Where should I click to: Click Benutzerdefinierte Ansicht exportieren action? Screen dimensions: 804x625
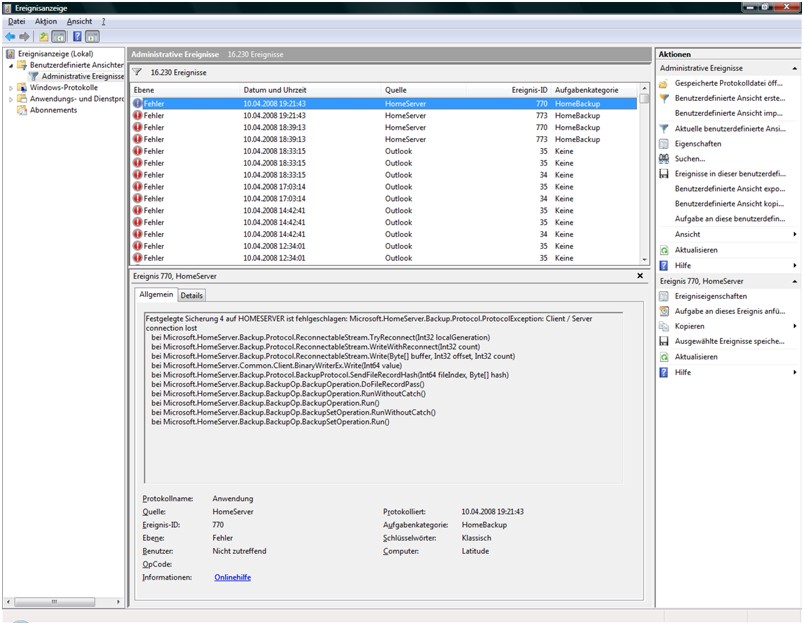pos(730,189)
